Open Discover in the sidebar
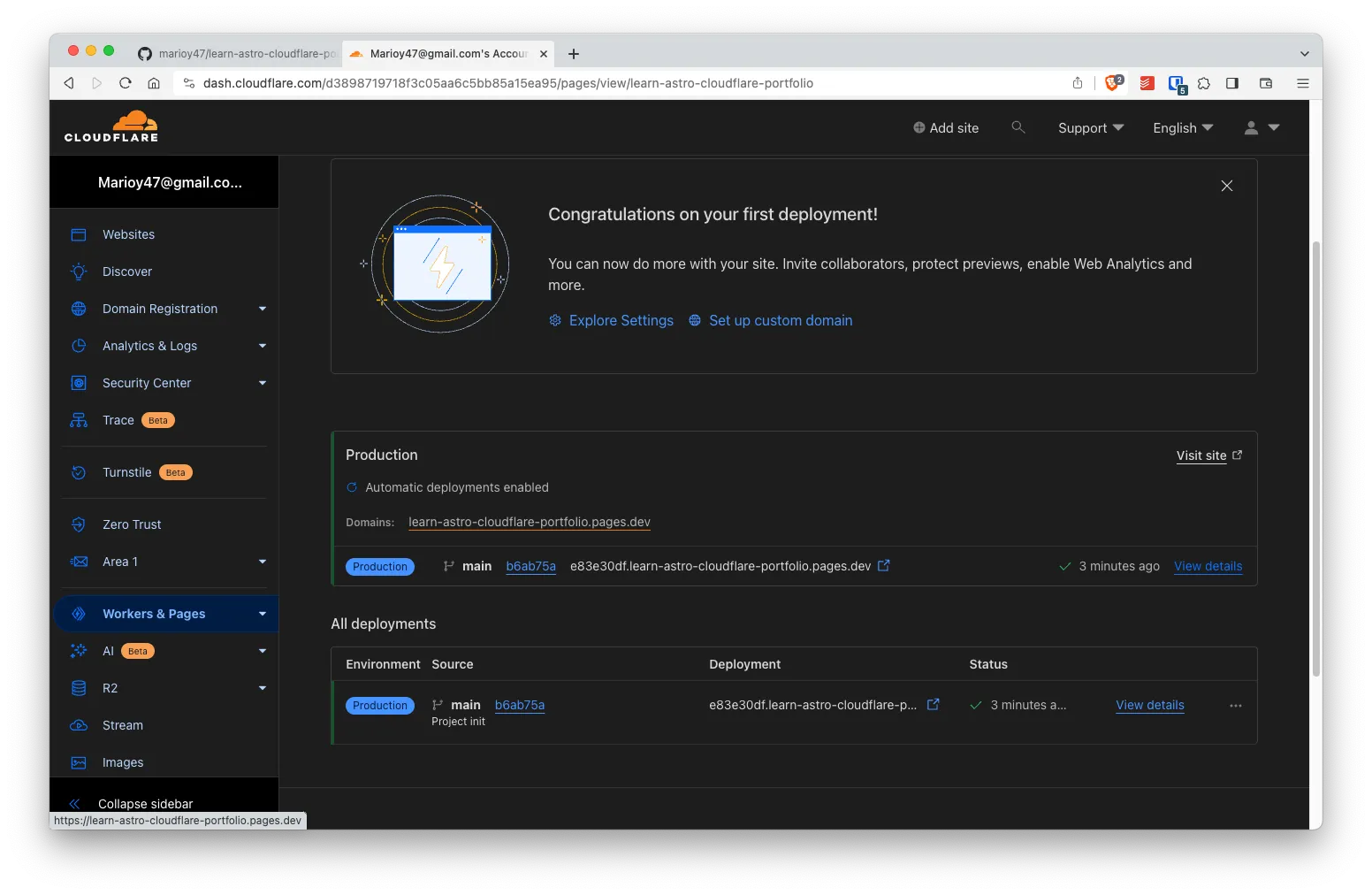Image resolution: width=1372 pixels, height=895 pixels. (x=127, y=272)
